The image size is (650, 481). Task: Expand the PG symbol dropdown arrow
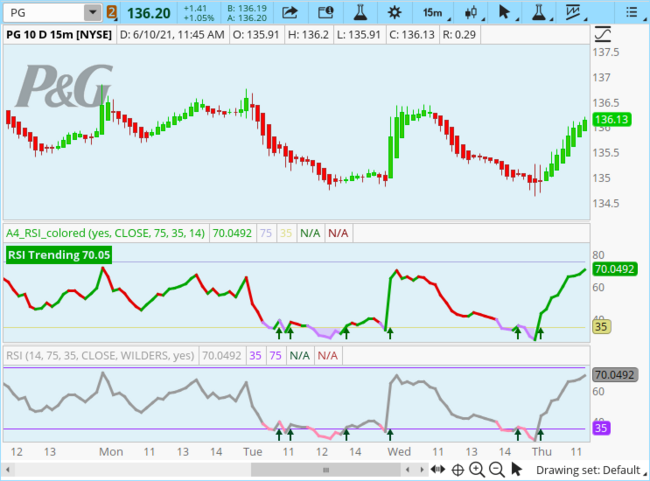point(92,13)
